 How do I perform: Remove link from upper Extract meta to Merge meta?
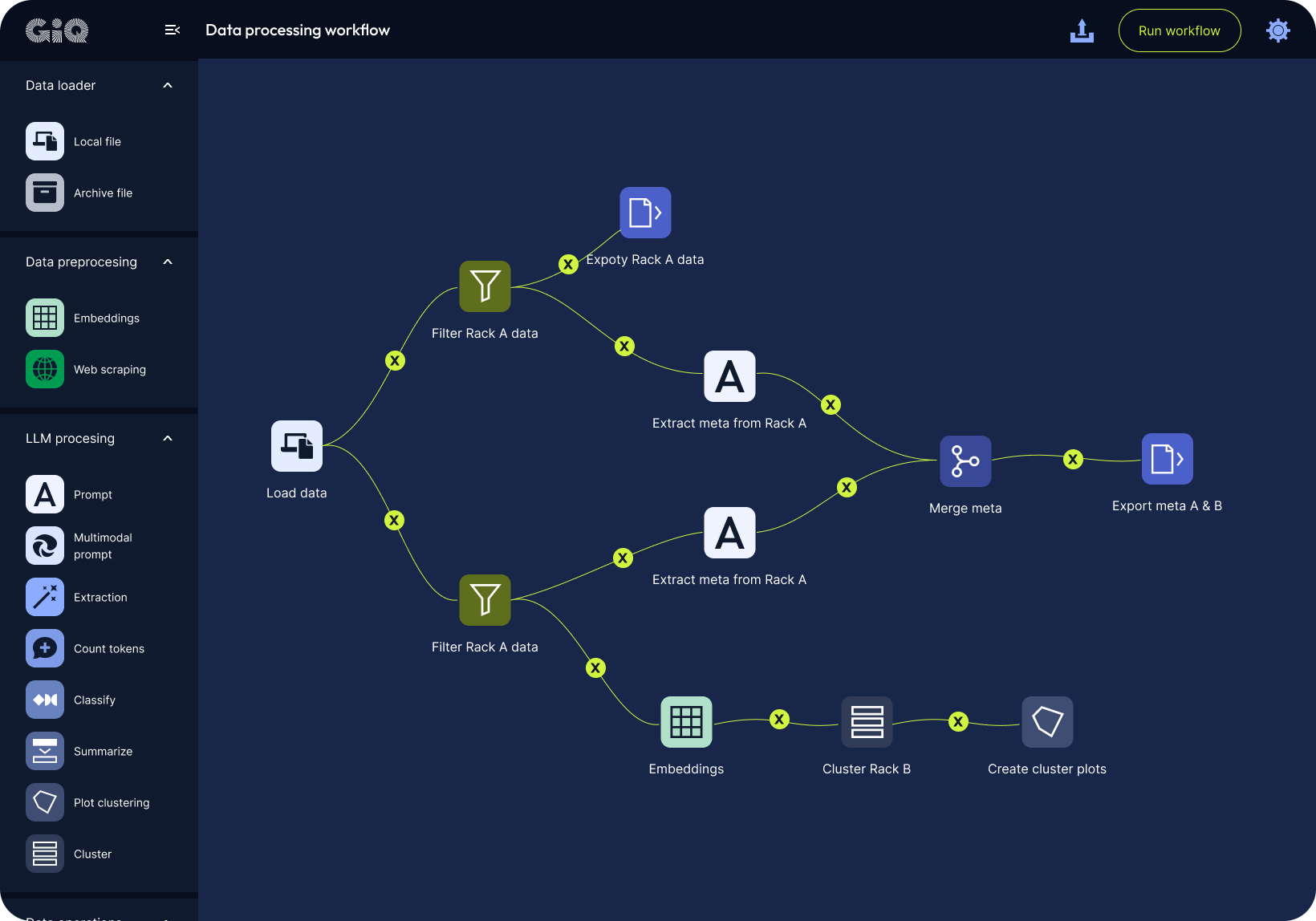point(831,404)
